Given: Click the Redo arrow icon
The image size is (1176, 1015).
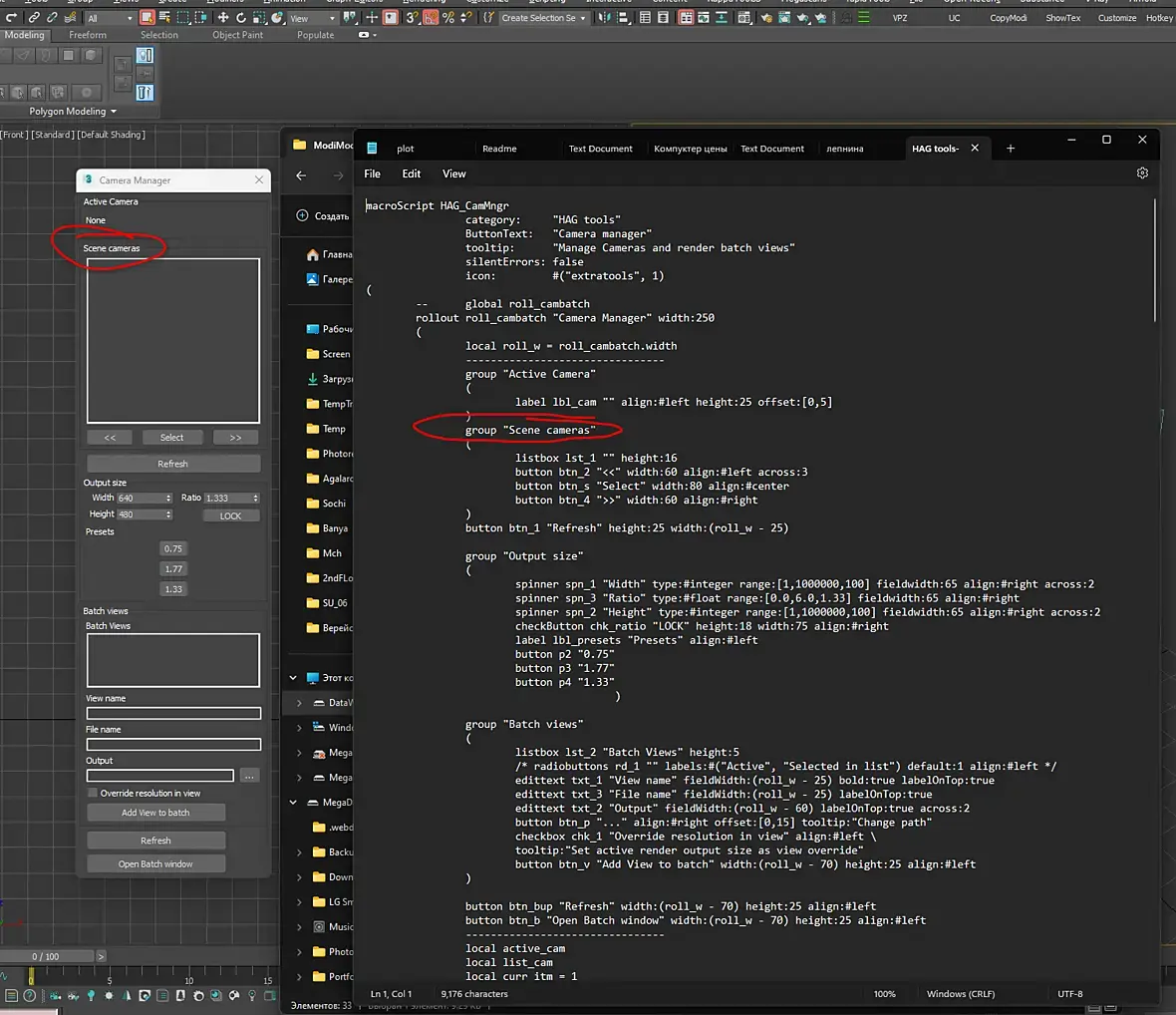Looking at the screenshot, I should 12,18.
